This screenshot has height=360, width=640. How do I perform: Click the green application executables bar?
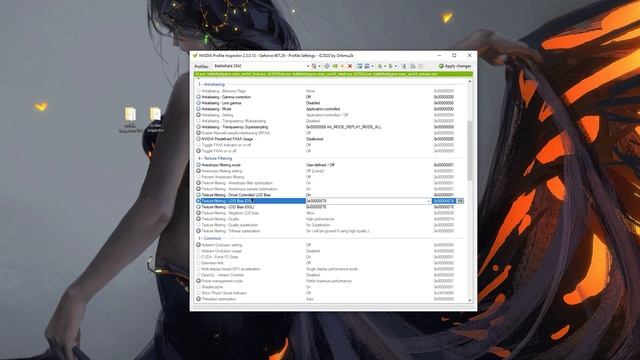click(333, 74)
